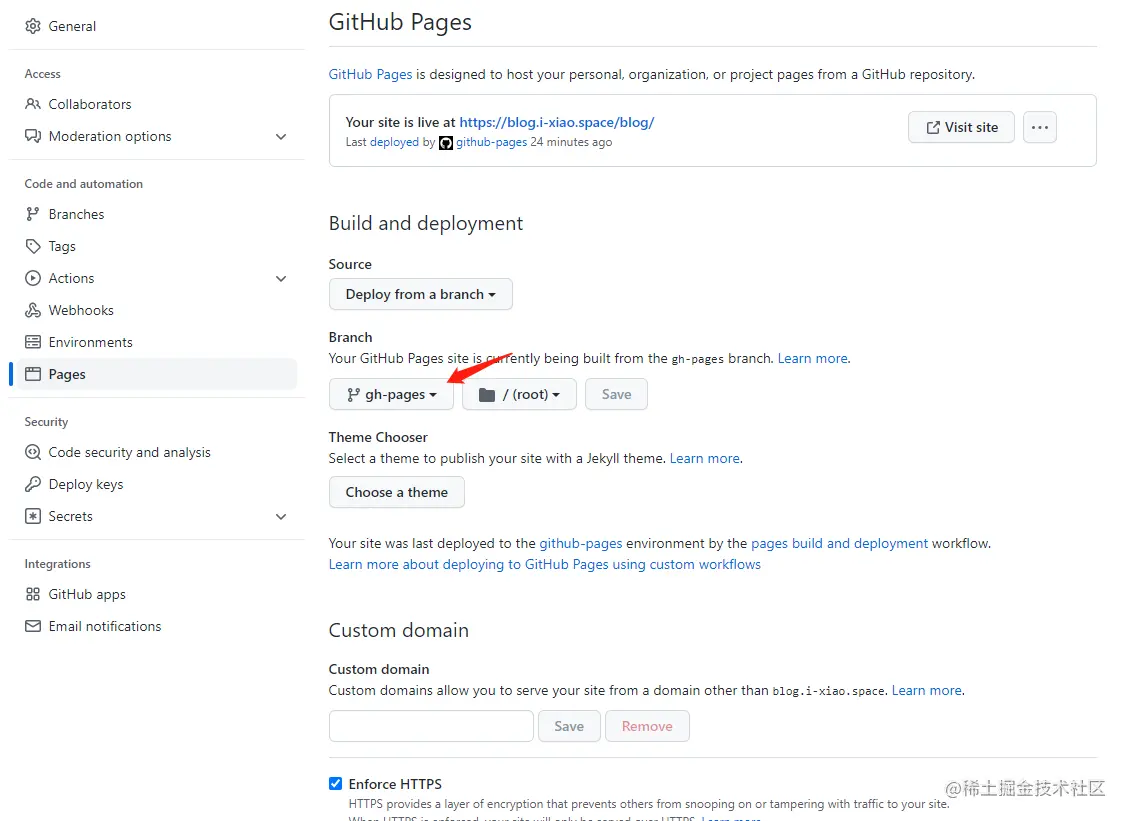Open the blog.i-xiao.space/blog/ site link

click(x=557, y=122)
